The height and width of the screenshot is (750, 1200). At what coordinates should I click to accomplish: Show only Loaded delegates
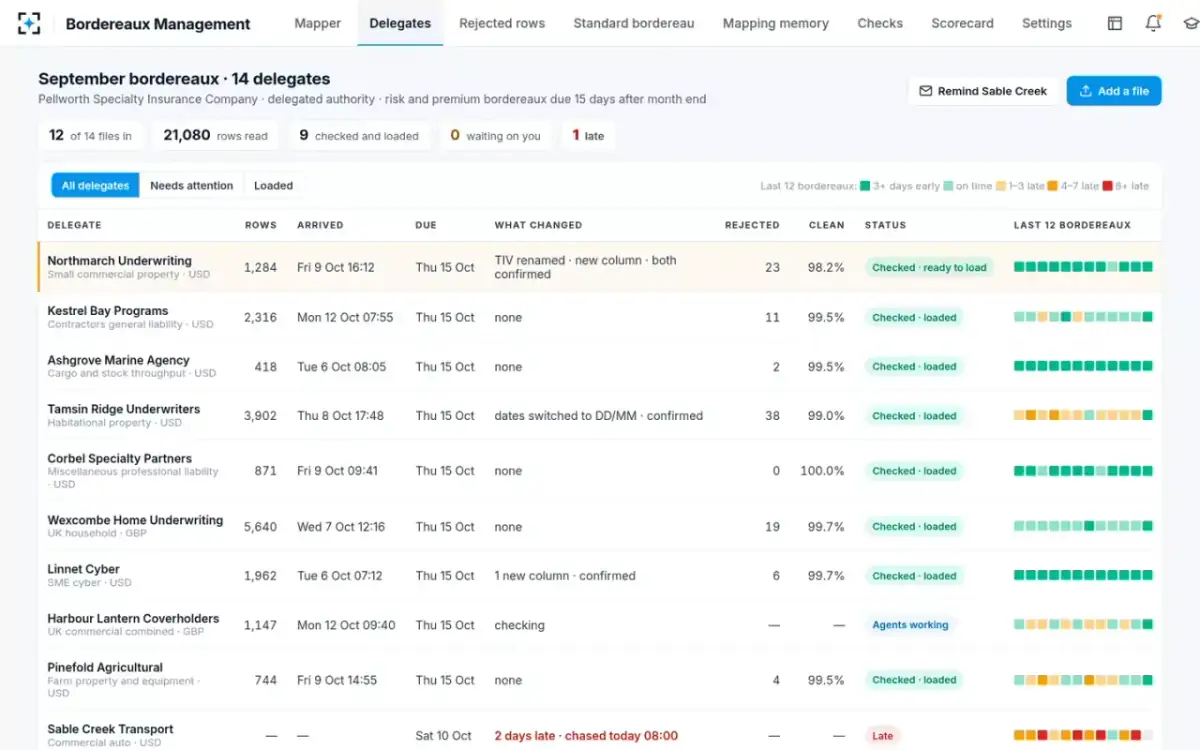pyautogui.click(x=273, y=185)
